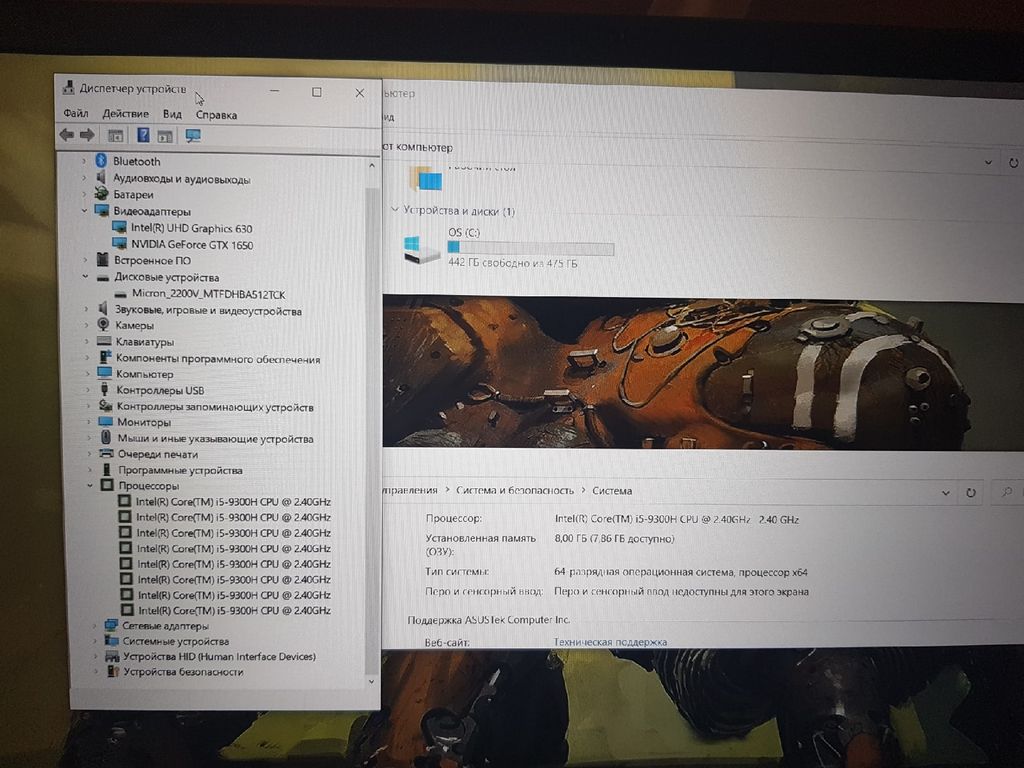Click the Процессоры chip icon
This screenshot has width=1024, height=768.
(107, 485)
